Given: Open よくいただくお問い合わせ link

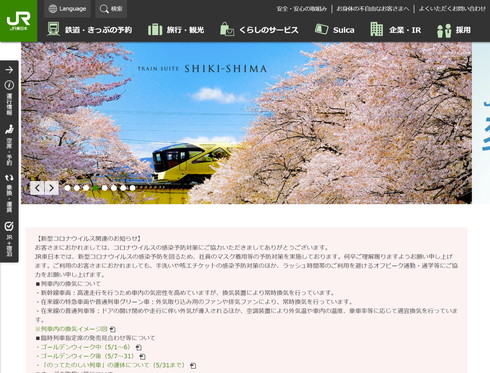Looking at the screenshot, I should point(452,9).
